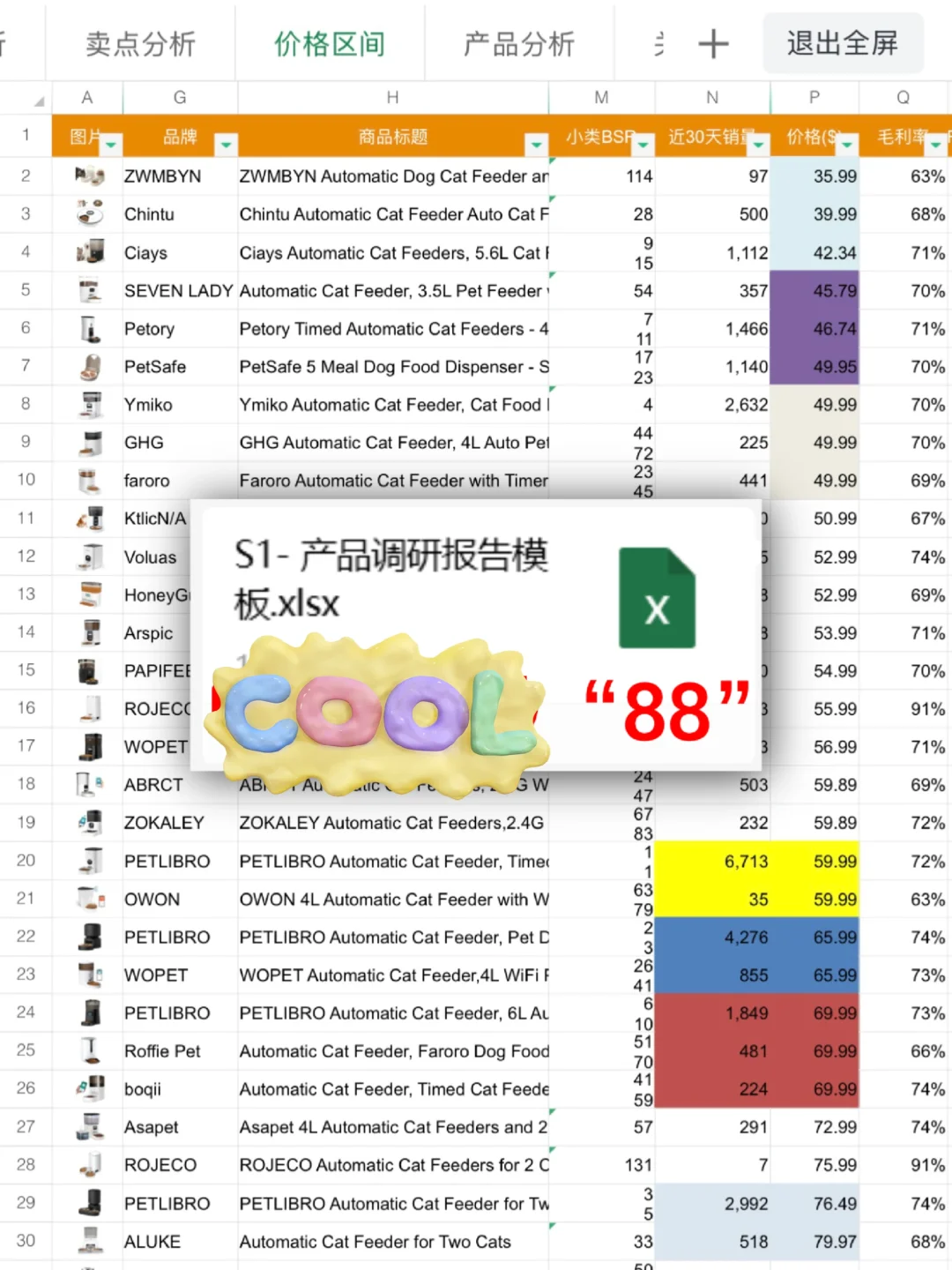This screenshot has width=952, height=1270.
Task: Select all cells via corner triangle
Action: click(38, 101)
